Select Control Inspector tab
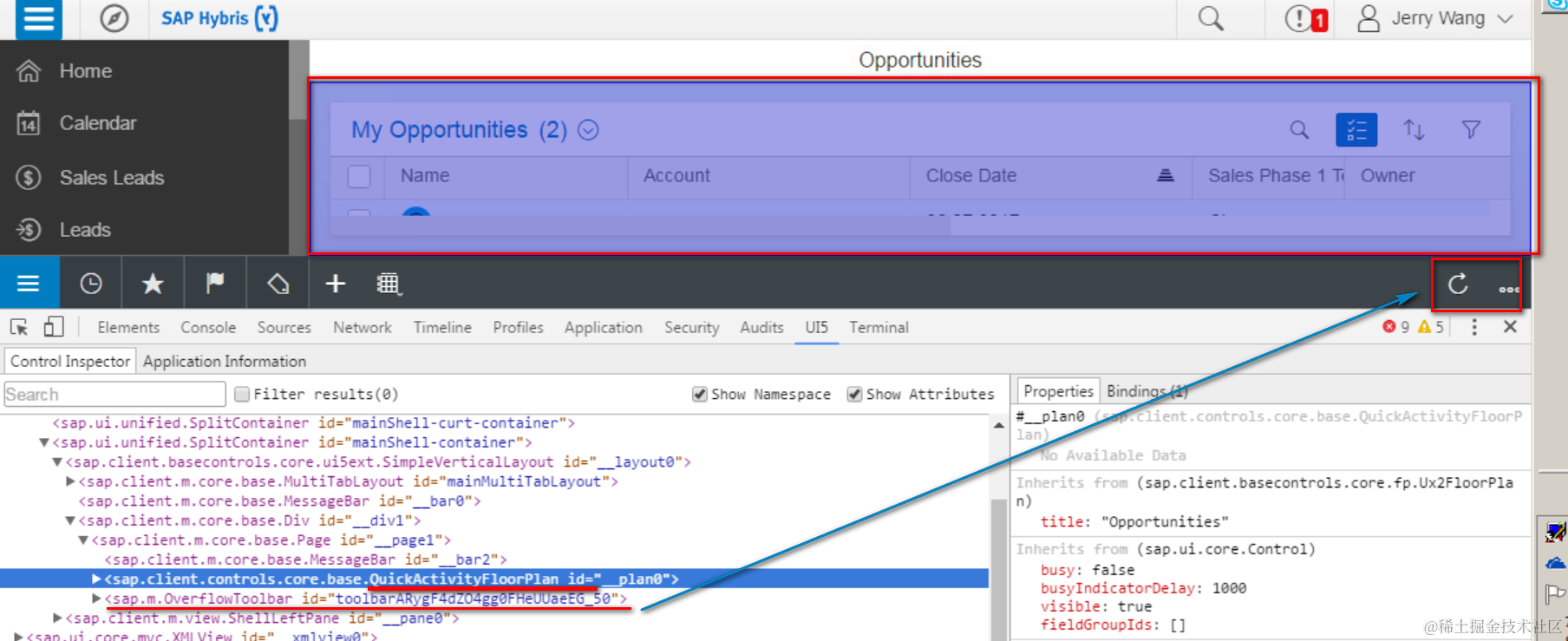Image resolution: width=1568 pixels, height=641 pixels. point(70,361)
